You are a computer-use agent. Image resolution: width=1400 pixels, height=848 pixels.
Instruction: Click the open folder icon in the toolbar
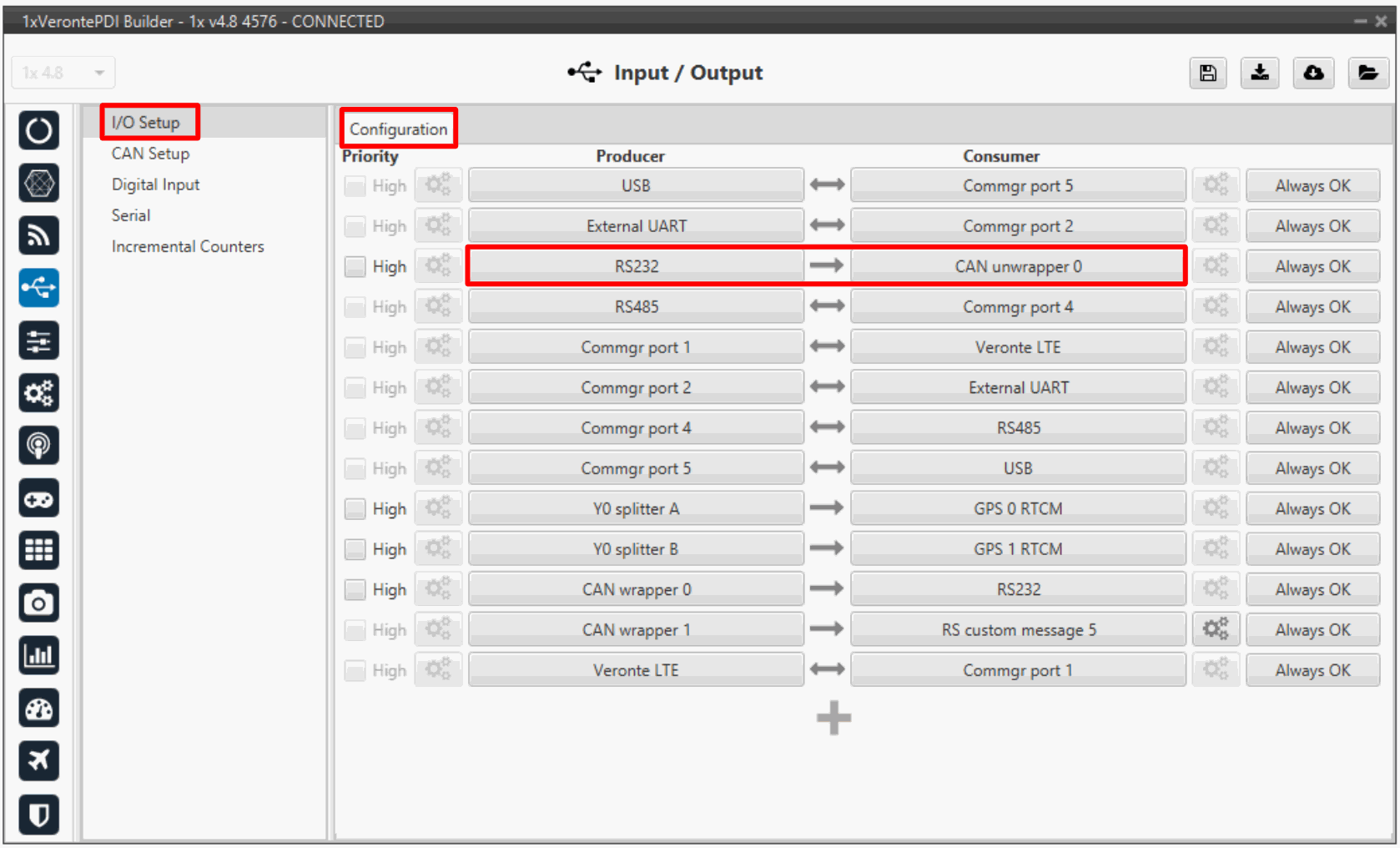[x=1367, y=73]
